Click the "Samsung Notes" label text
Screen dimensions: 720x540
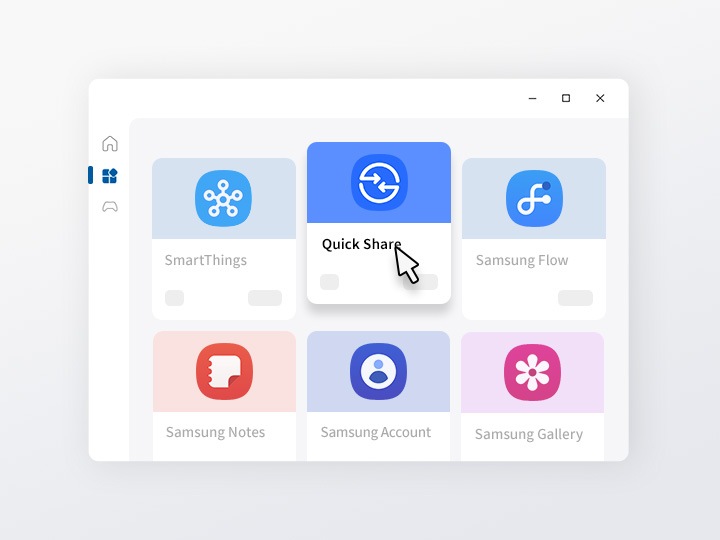[215, 432]
